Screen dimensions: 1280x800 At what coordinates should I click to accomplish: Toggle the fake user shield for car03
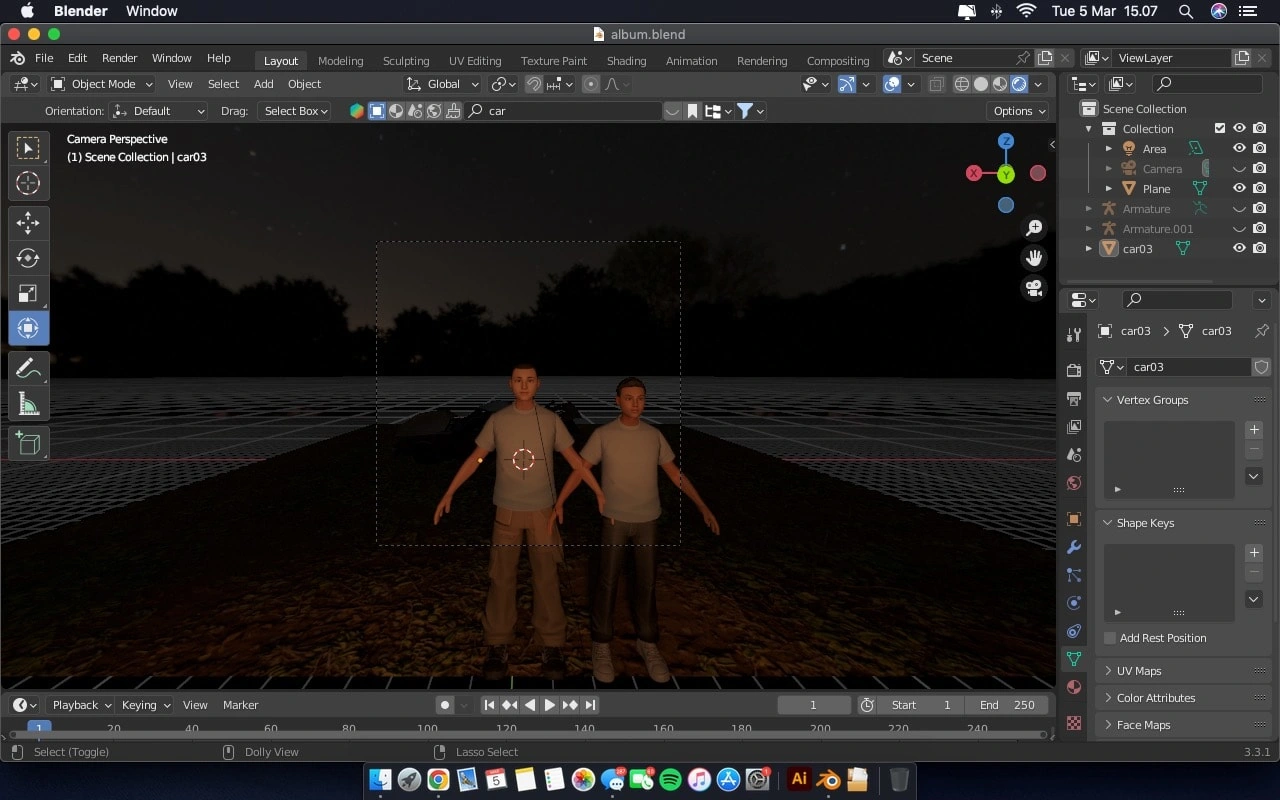click(1262, 367)
